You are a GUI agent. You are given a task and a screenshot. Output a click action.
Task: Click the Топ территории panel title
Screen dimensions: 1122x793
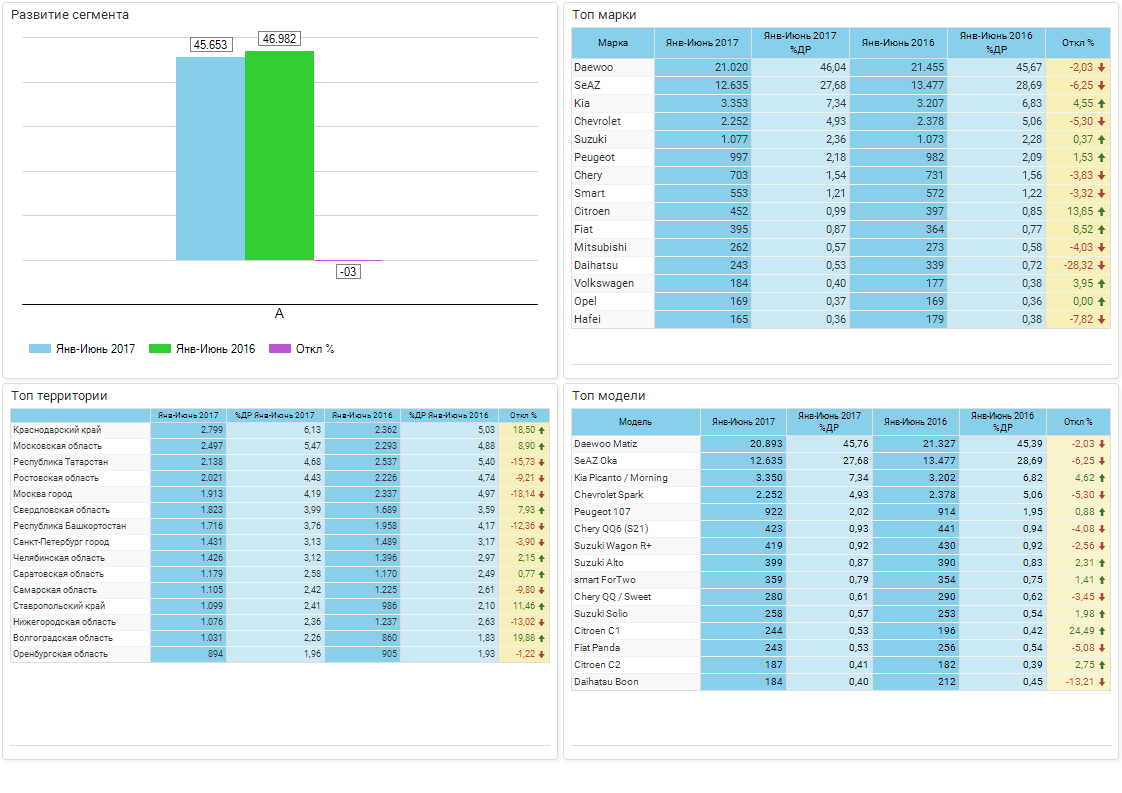[x=58, y=396]
